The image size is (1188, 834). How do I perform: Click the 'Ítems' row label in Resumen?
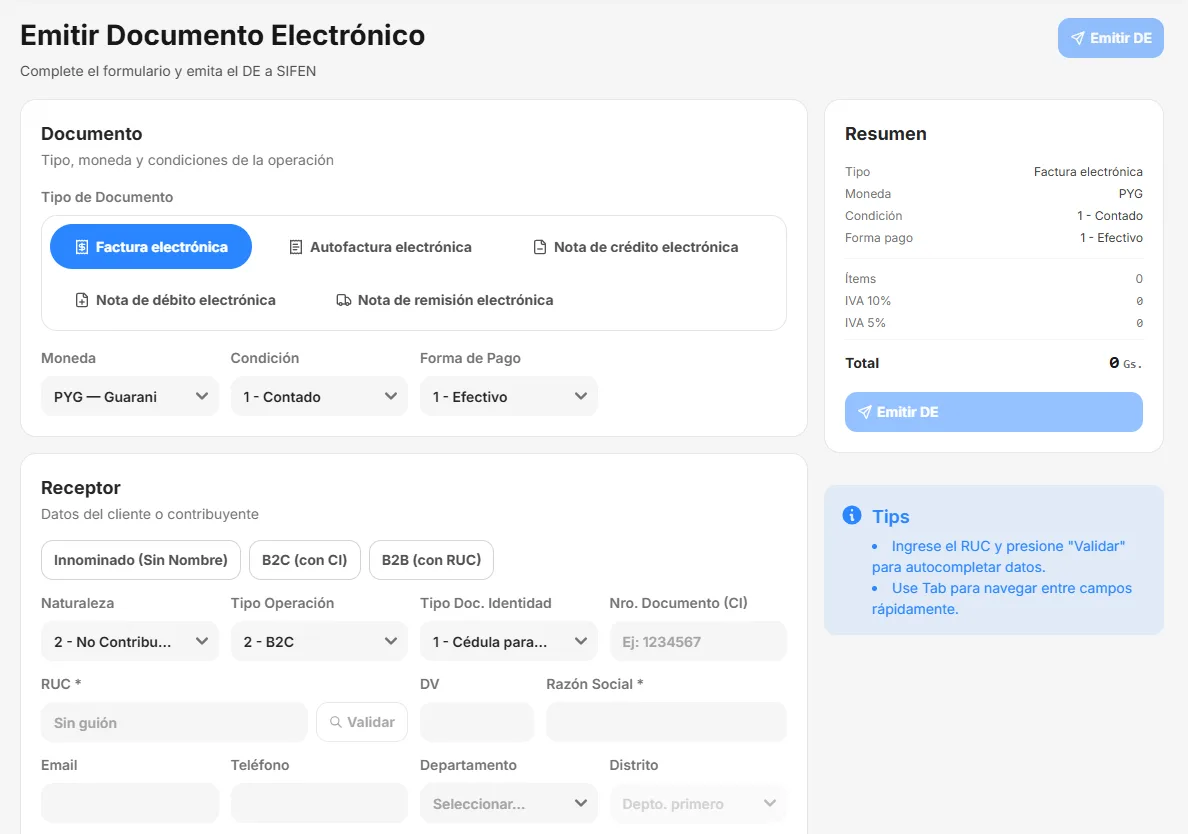click(x=860, y=279)
